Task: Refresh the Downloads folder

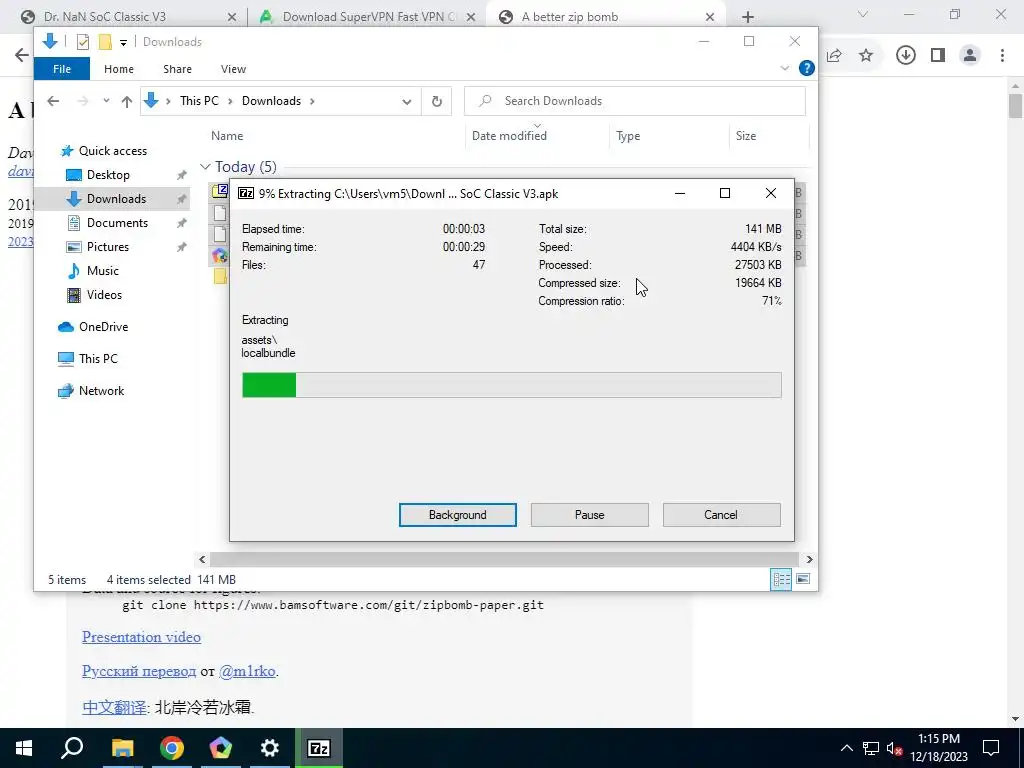Action: coord(436,101)
